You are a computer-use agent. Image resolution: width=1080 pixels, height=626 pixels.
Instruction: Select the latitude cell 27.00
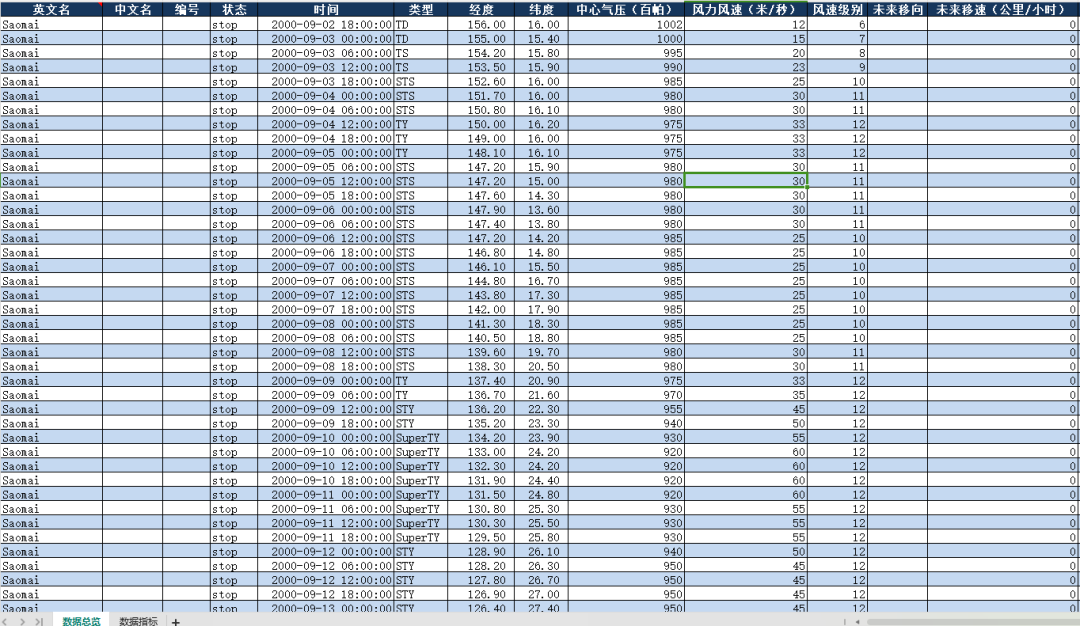pos(541,595)
